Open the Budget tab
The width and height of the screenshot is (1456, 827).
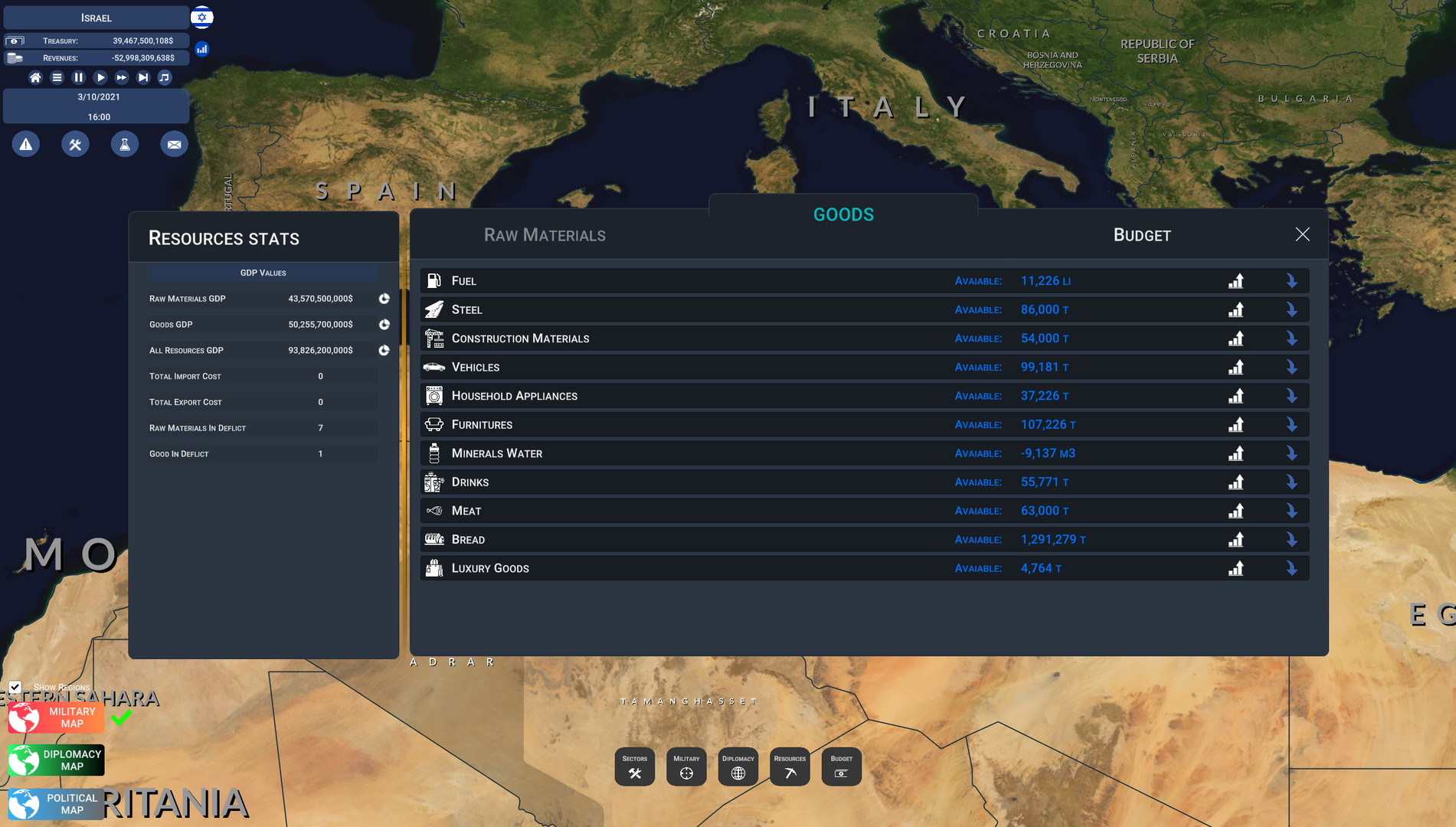(1141, 235)
